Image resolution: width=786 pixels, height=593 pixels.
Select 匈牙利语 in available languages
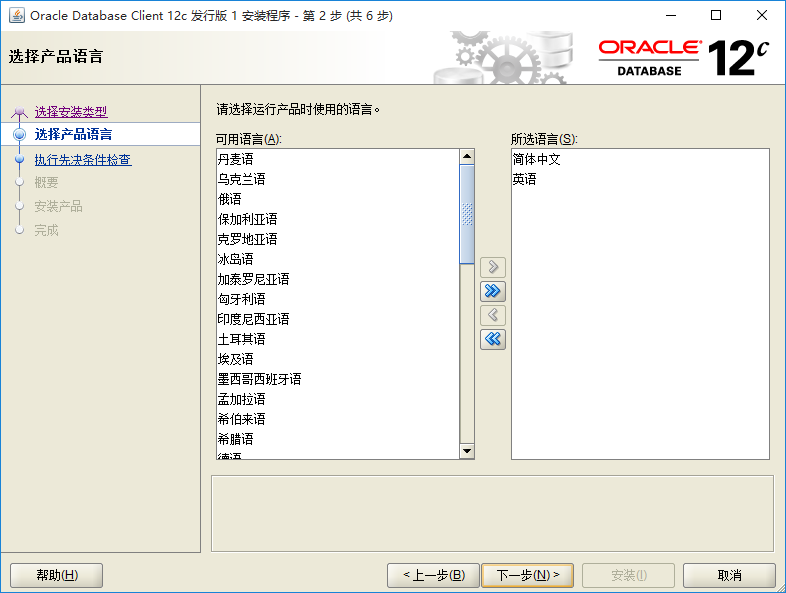[x=338, y=299]
